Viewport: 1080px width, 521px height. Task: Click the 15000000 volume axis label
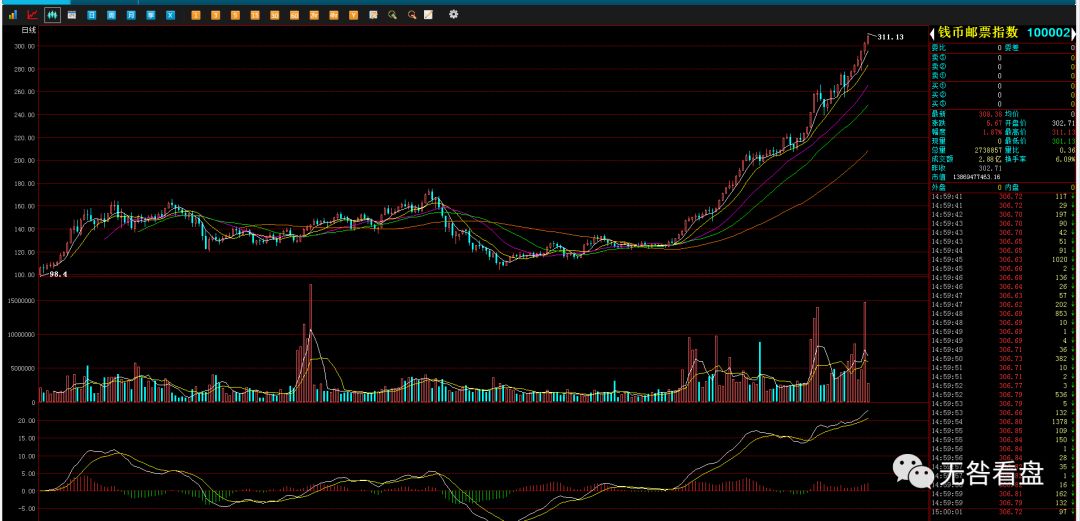pos(20,300)
